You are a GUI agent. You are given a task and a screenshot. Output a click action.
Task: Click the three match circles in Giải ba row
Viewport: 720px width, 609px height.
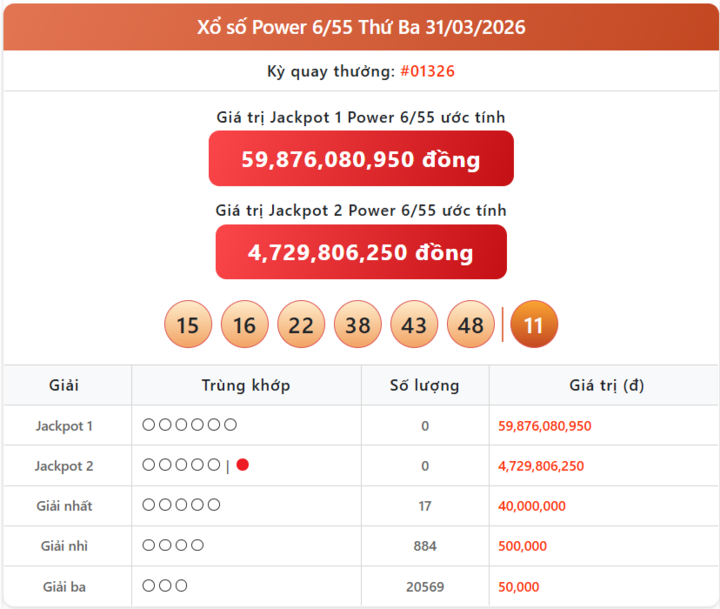[165, 586]
